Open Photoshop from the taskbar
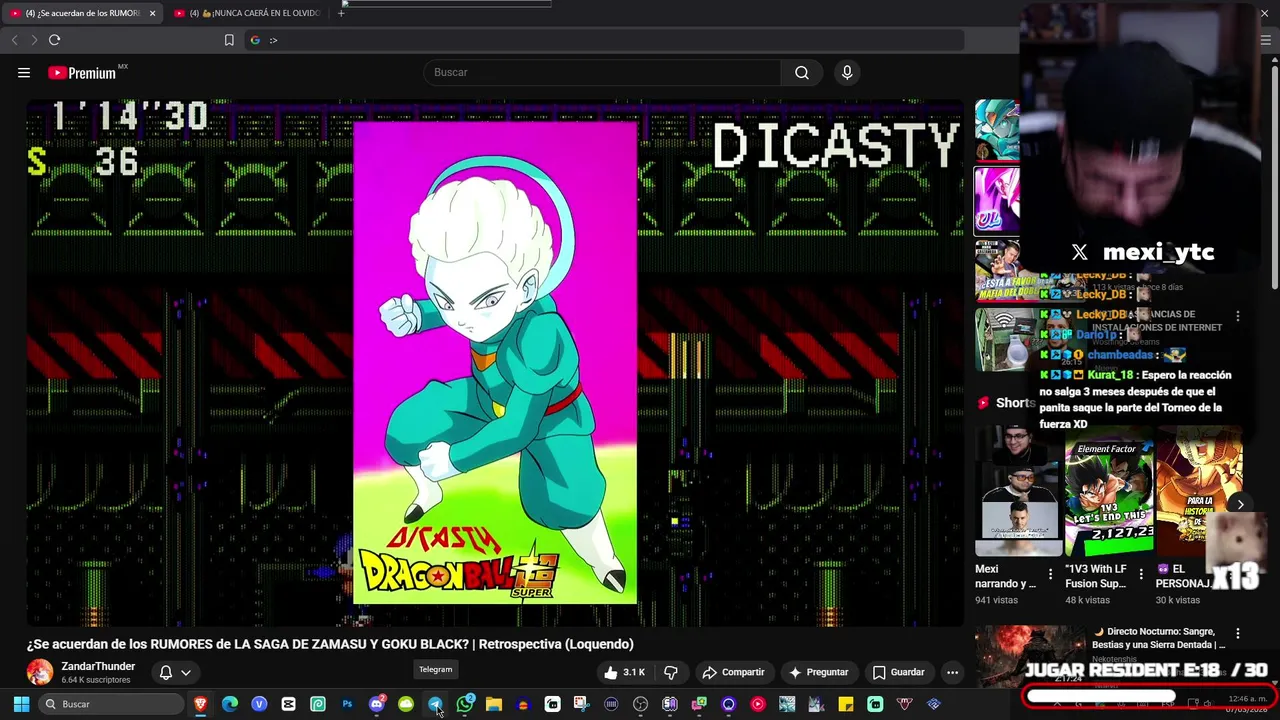The image size is (1280, 720). [347, 704]
